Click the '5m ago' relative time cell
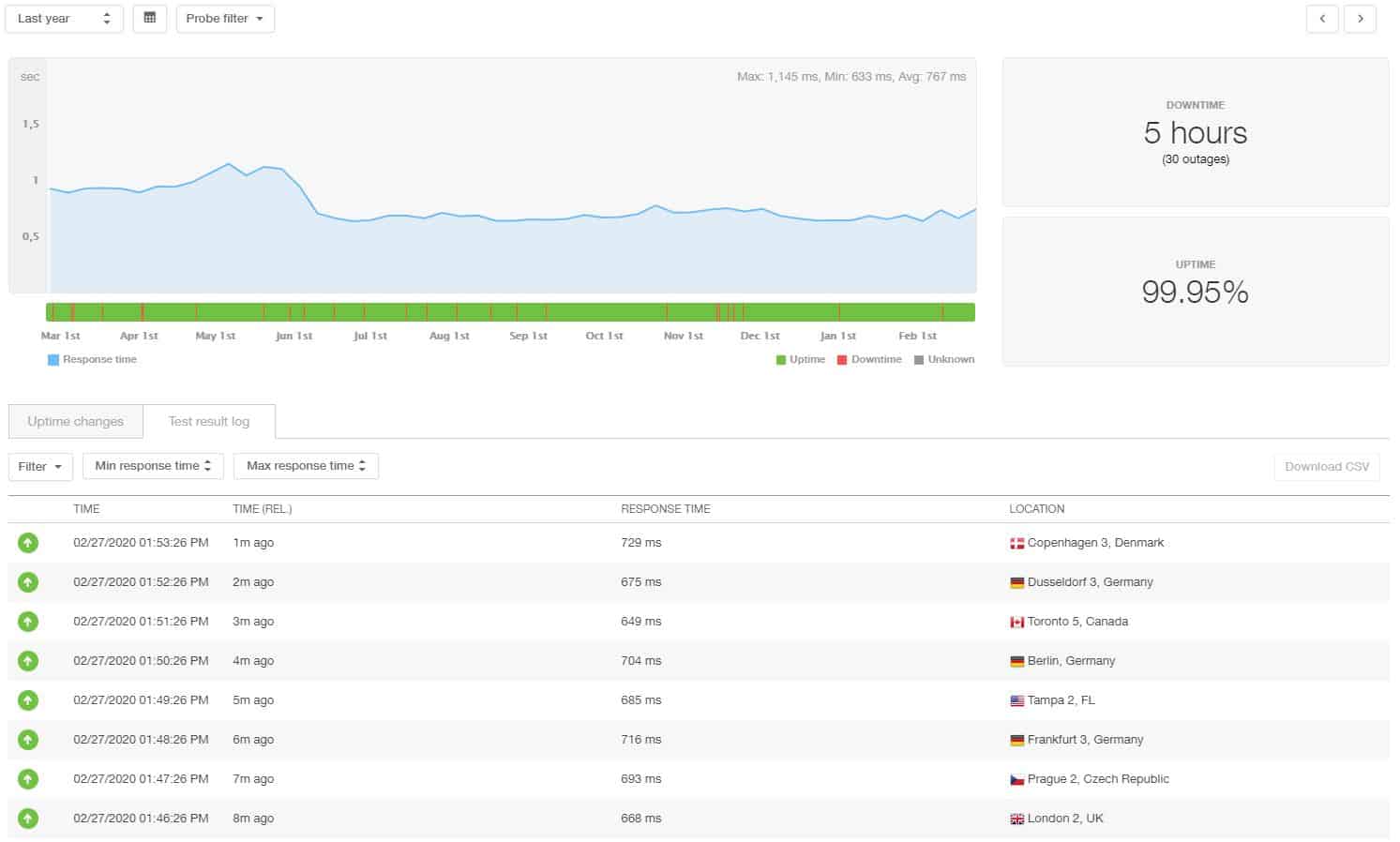 click(253, 700)
